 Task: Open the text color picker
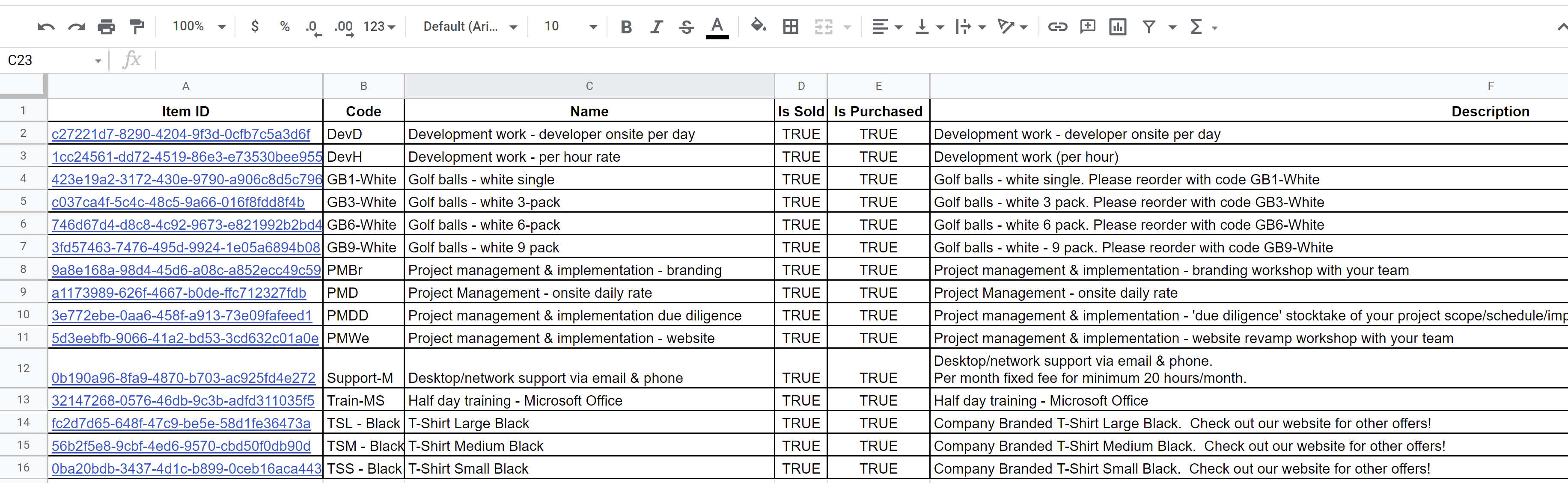(x=718, y=27)
